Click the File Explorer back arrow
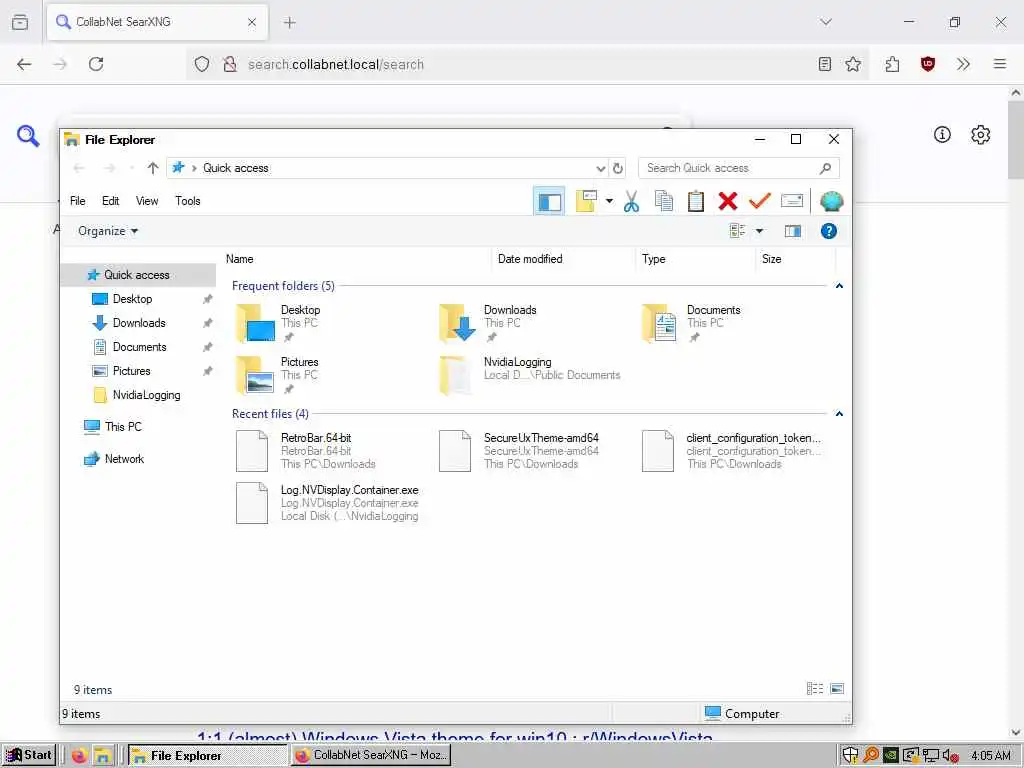 click(x=79, y=168)
